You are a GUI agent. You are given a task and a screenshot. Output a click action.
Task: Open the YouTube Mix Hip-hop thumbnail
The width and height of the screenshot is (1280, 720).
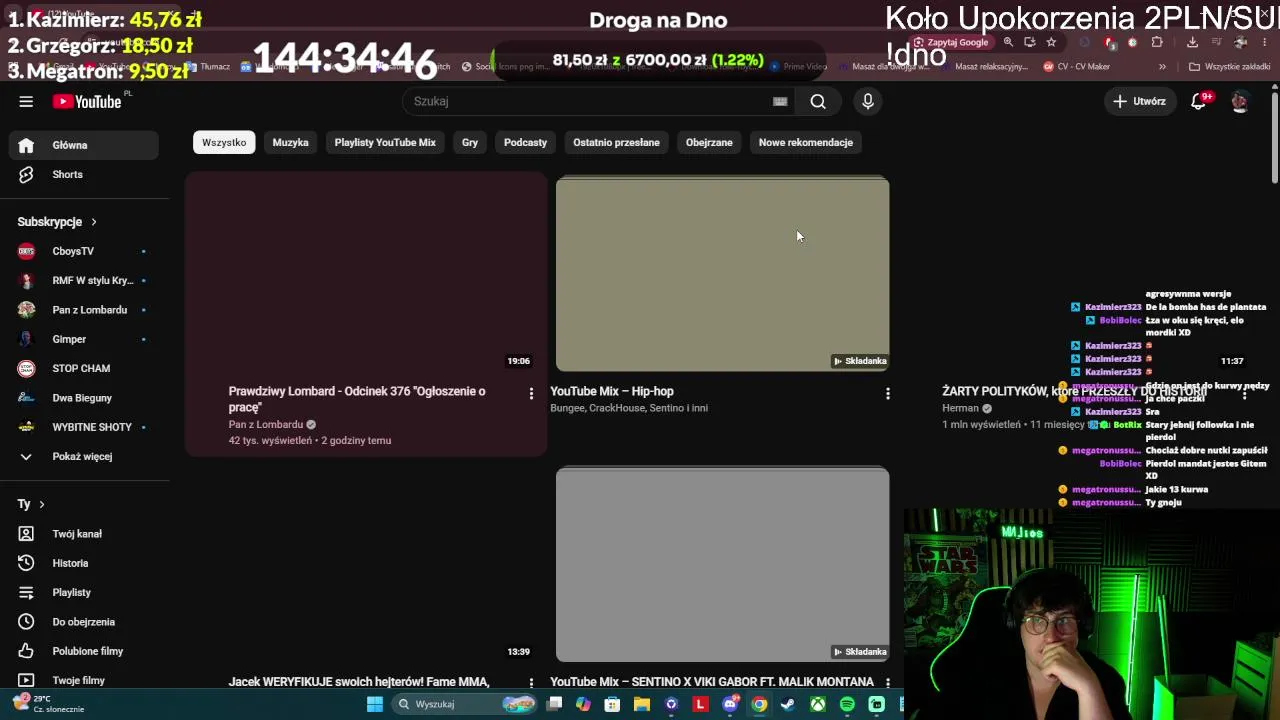(x=722, y=274)
